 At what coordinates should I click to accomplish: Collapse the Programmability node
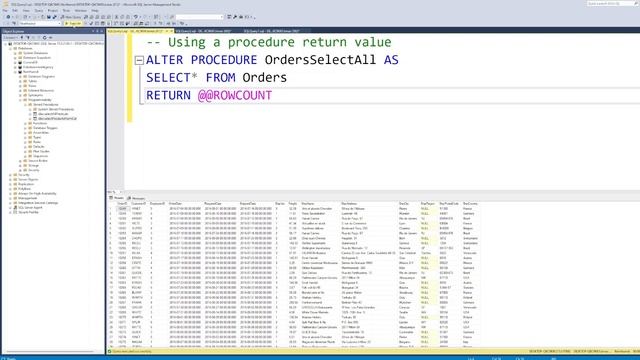coord(20,100)
